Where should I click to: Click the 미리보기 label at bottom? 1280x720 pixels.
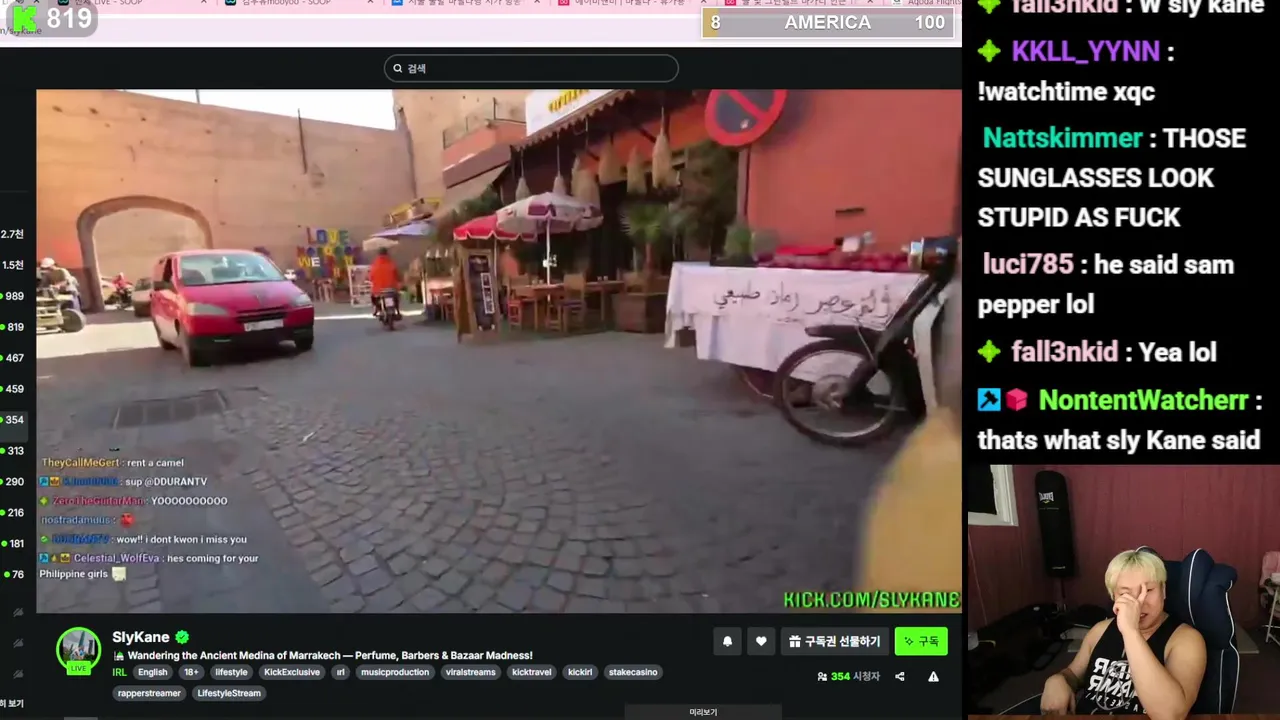point(703,712)
